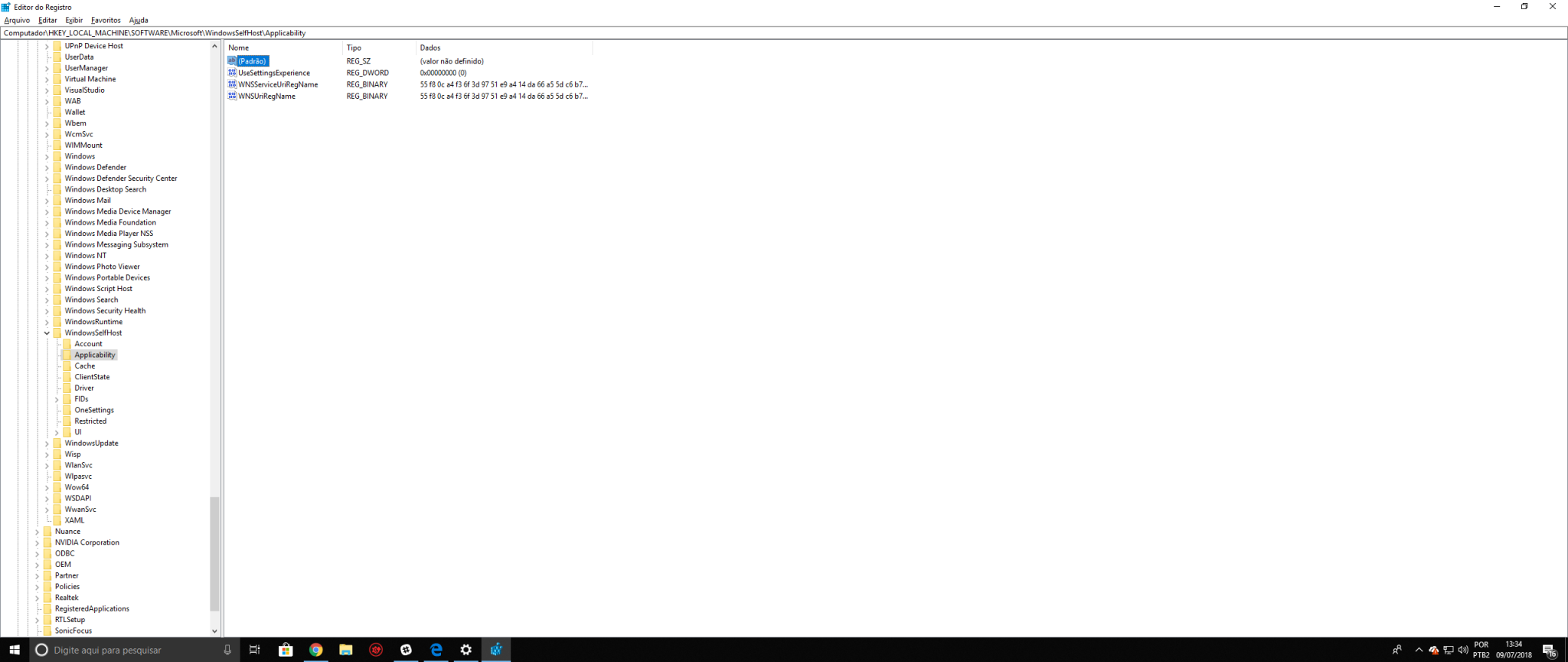Click the 0x00000000 (0) data cell

point(443,73)
